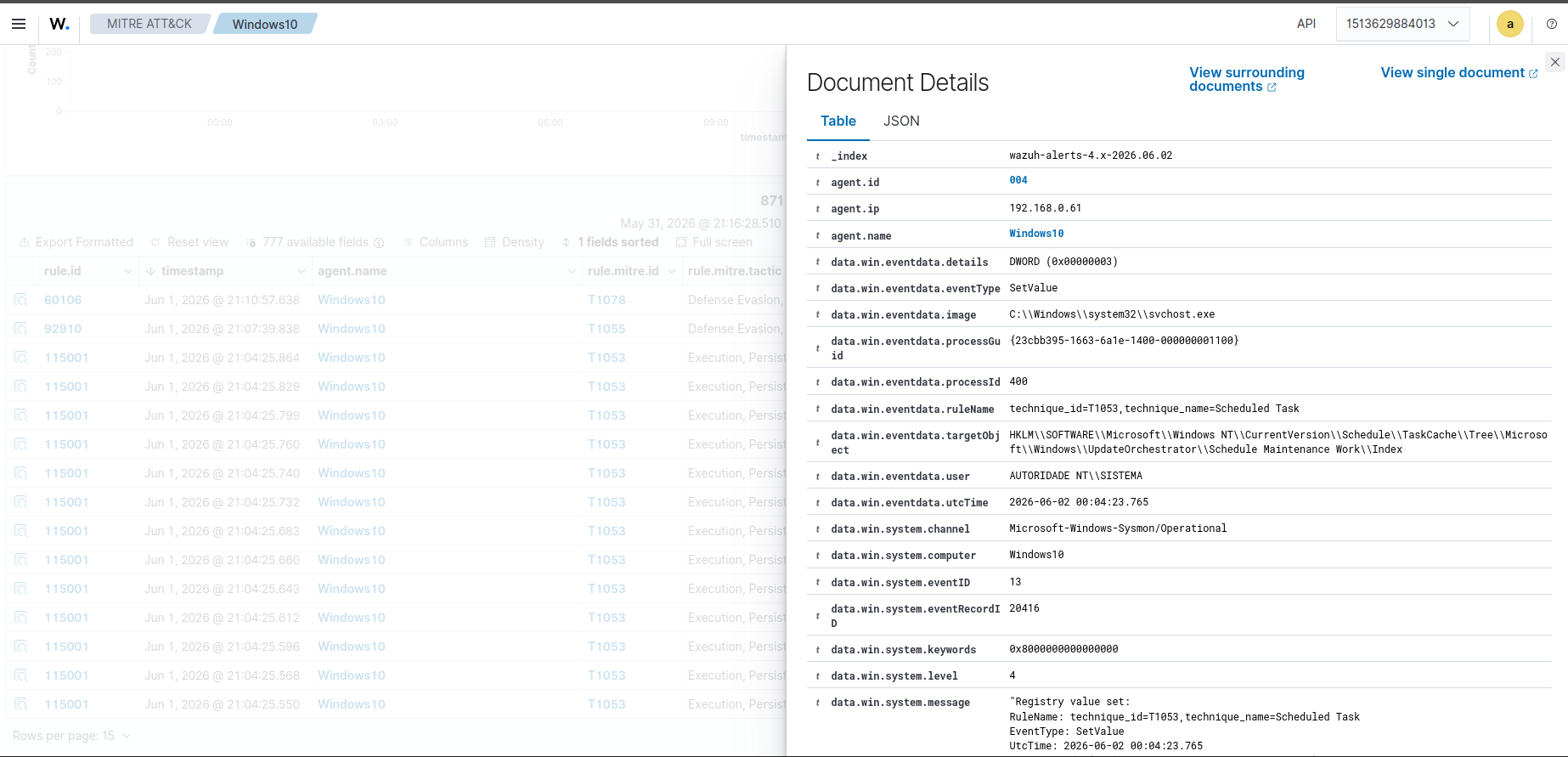Inspect document in row timestamped 21:04:25.596
The height and width of the screenshot is (757, 1568).
(x=20, y=647)
